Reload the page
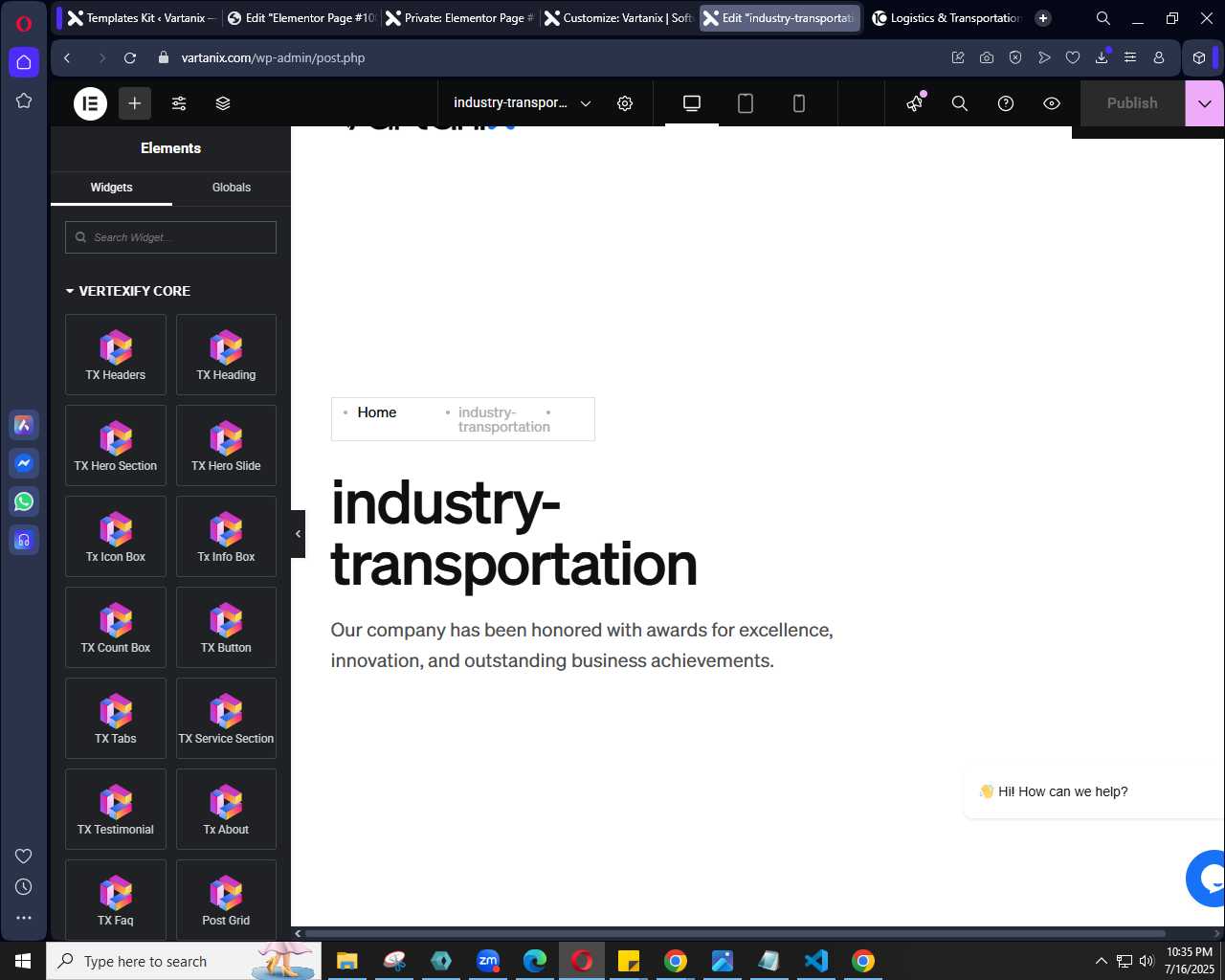 click(x=130, y=58)
